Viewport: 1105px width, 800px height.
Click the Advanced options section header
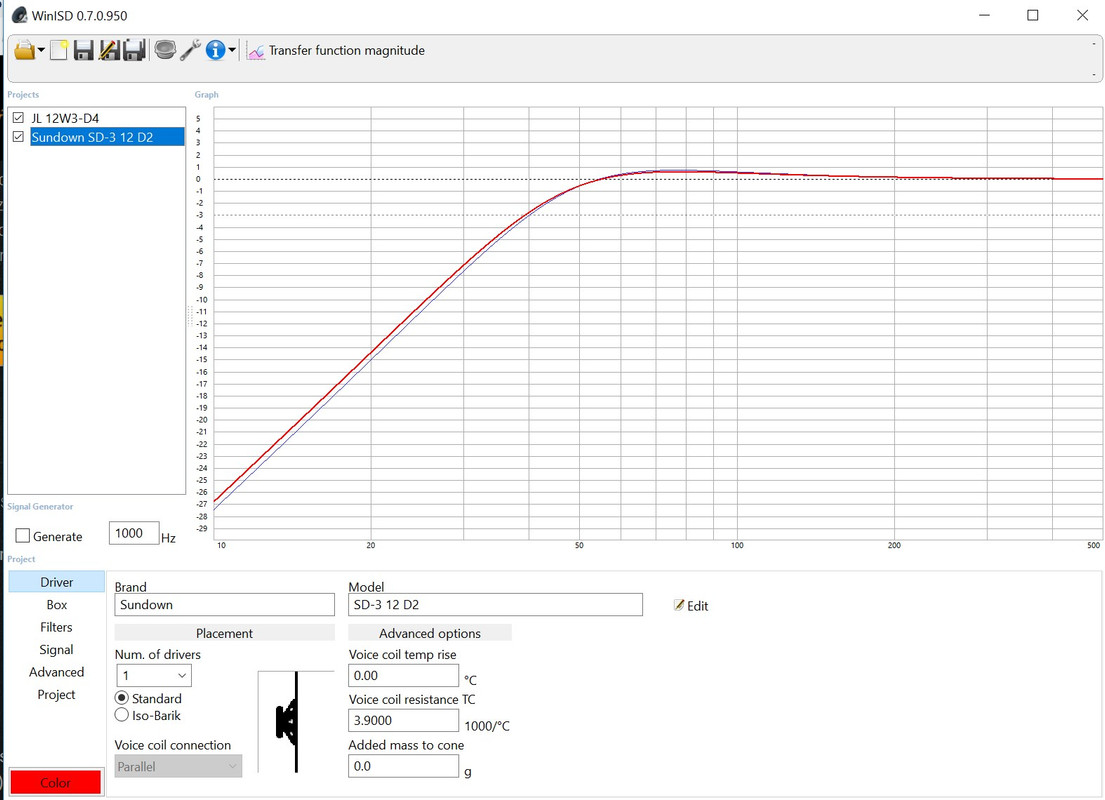pos(430,633)
